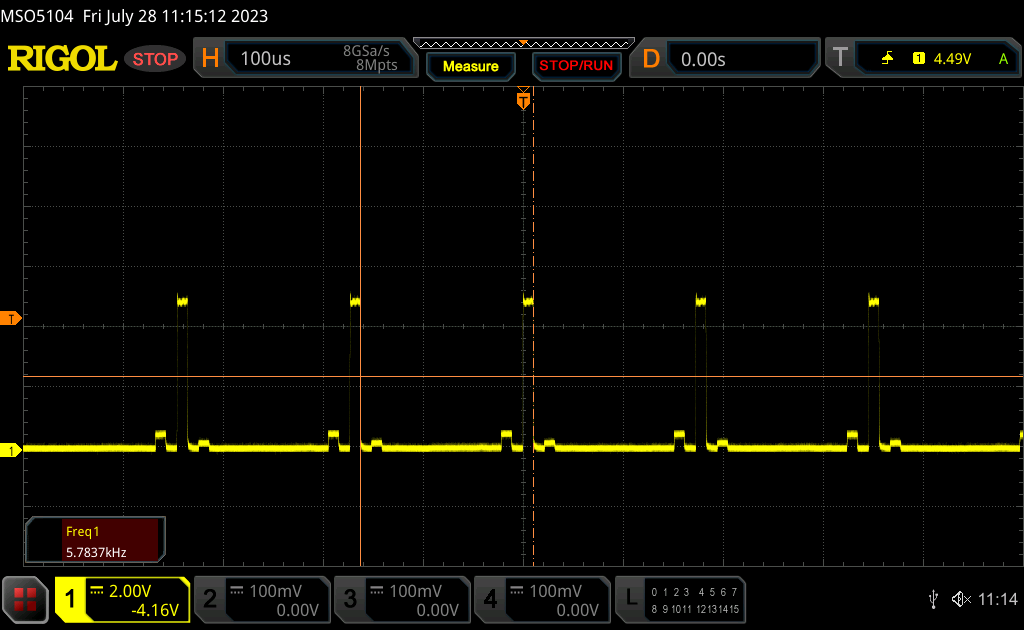This screenshot has height=630, width=1024.
Task: Select the trigger level marker T at left
Action: coord(10,319)
